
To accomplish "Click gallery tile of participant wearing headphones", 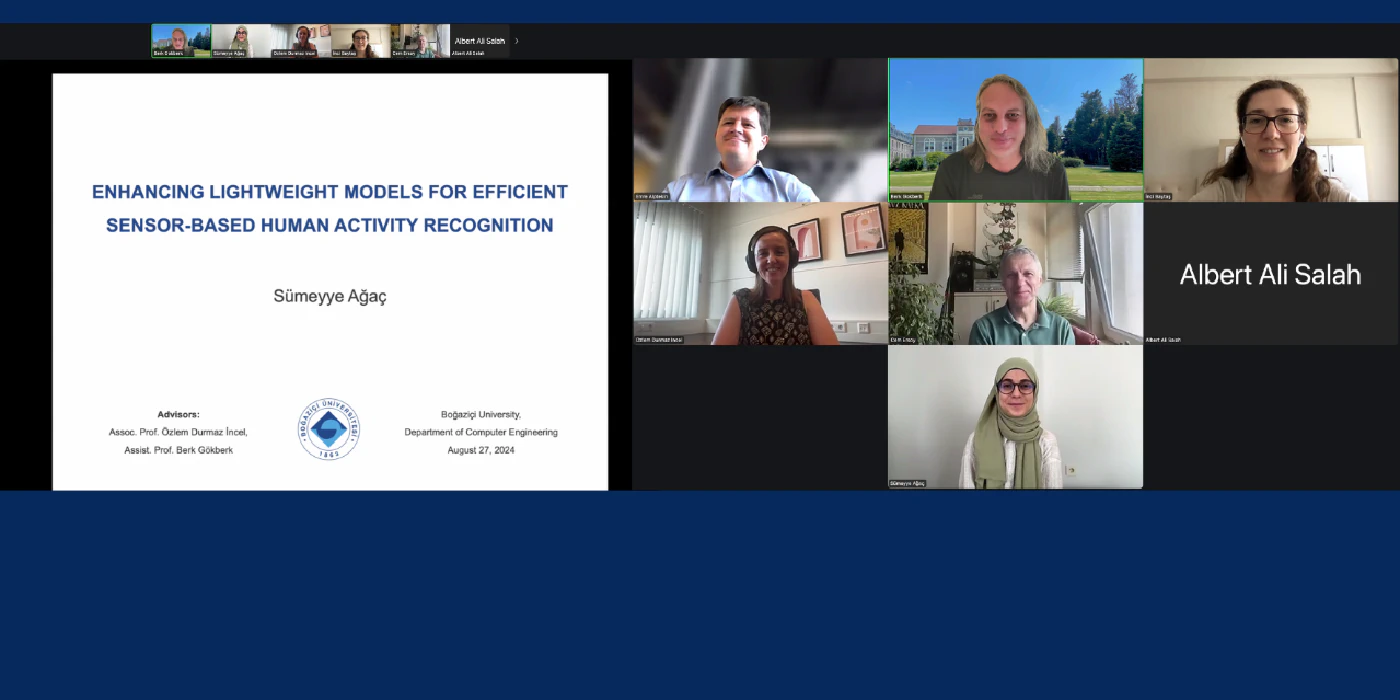I will click(760, 274).
